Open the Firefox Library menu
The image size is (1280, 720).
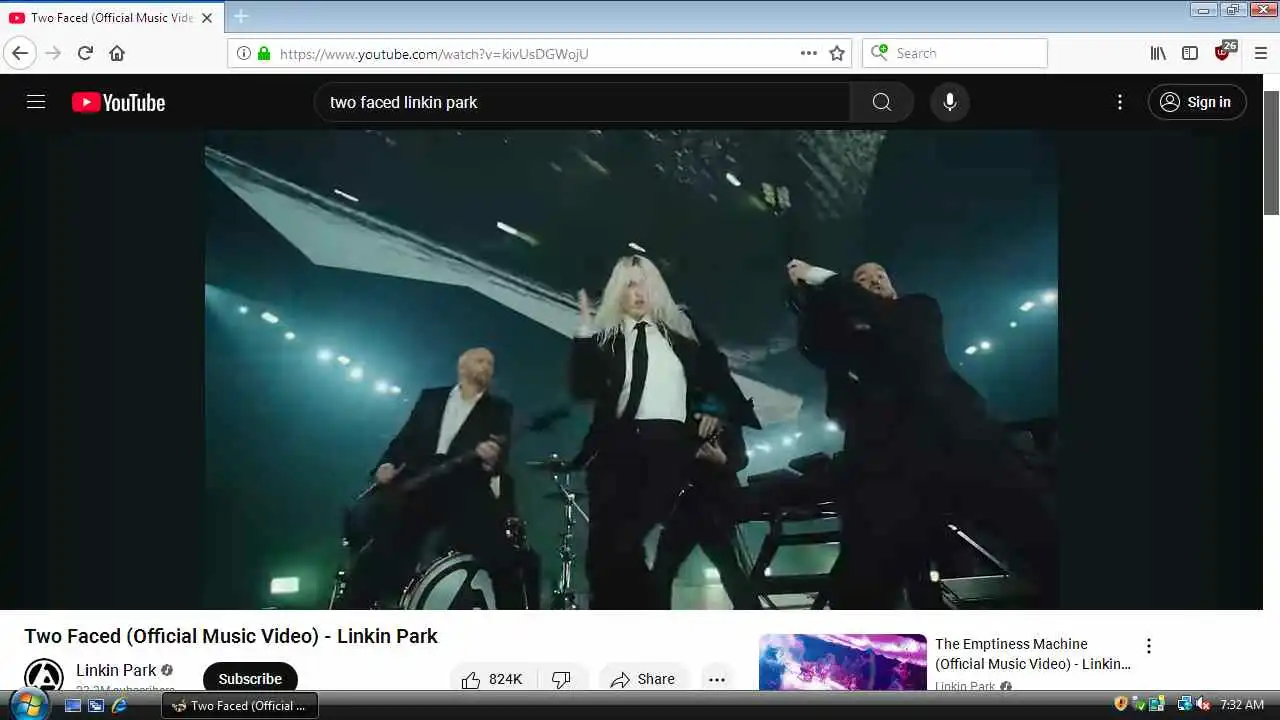[x=1158, y=53]
